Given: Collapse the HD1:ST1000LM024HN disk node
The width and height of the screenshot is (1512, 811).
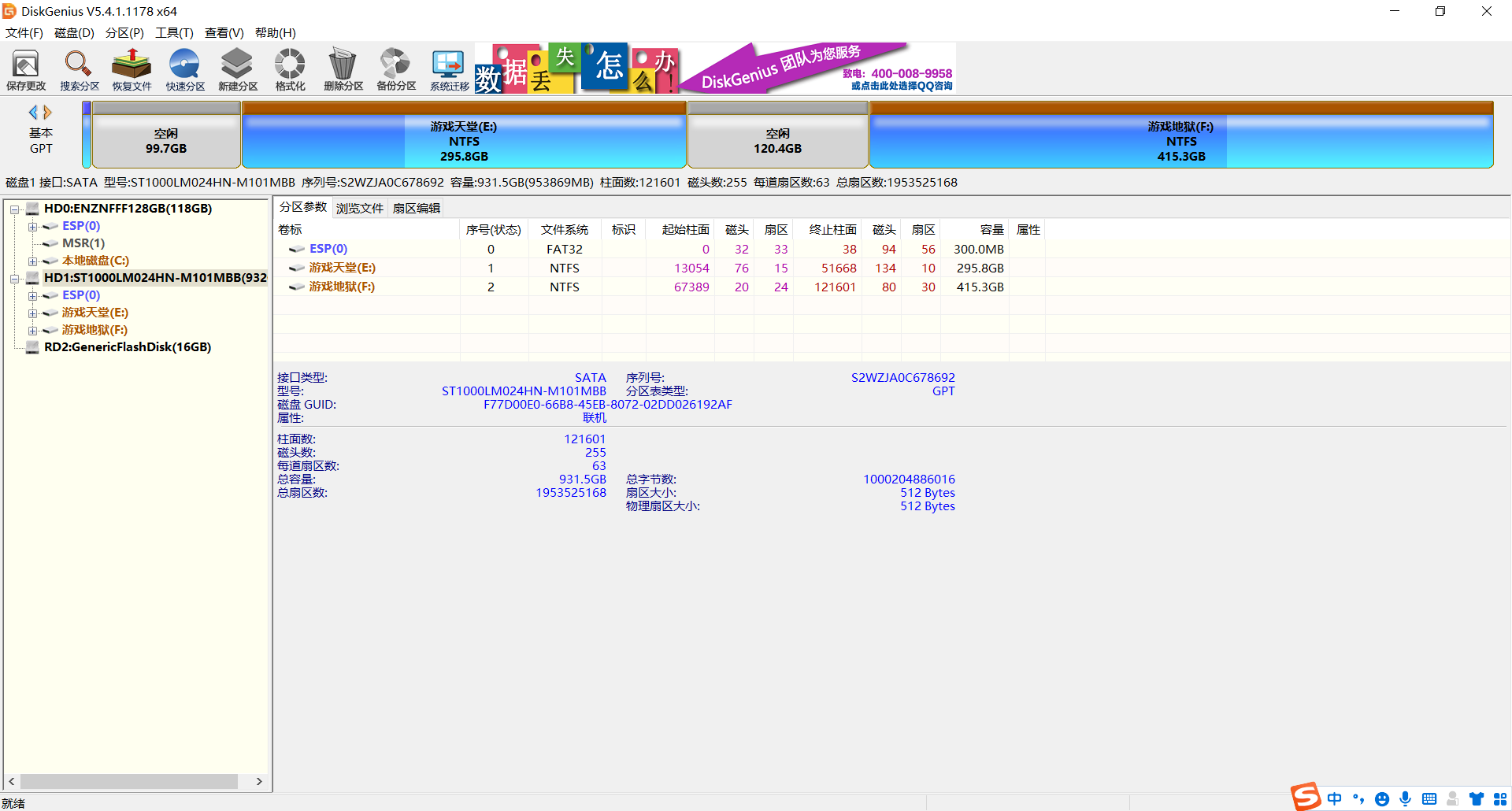Looking at the screenshot, I should tap(14, 279).
